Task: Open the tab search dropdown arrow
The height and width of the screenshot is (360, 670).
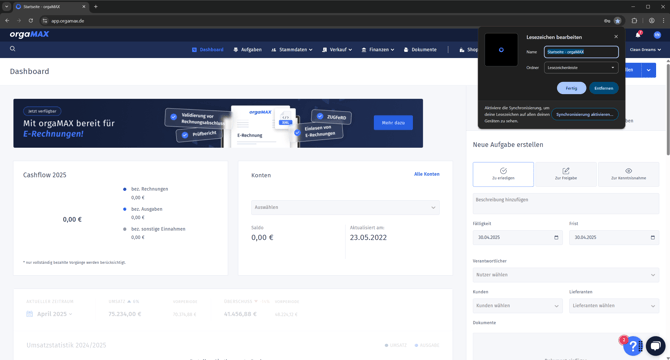Action: pyautogui.click(x=6, y=7)
